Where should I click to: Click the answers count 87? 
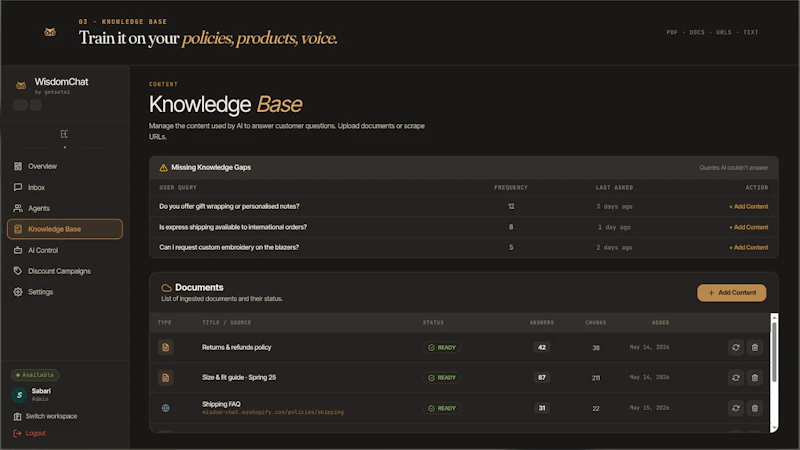542,378
